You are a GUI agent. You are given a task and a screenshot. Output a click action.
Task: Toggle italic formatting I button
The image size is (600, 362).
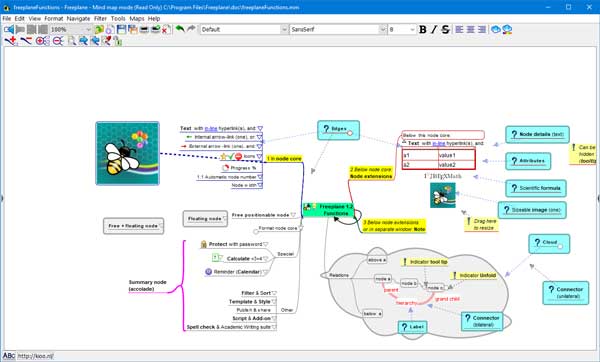click(434, 29)
